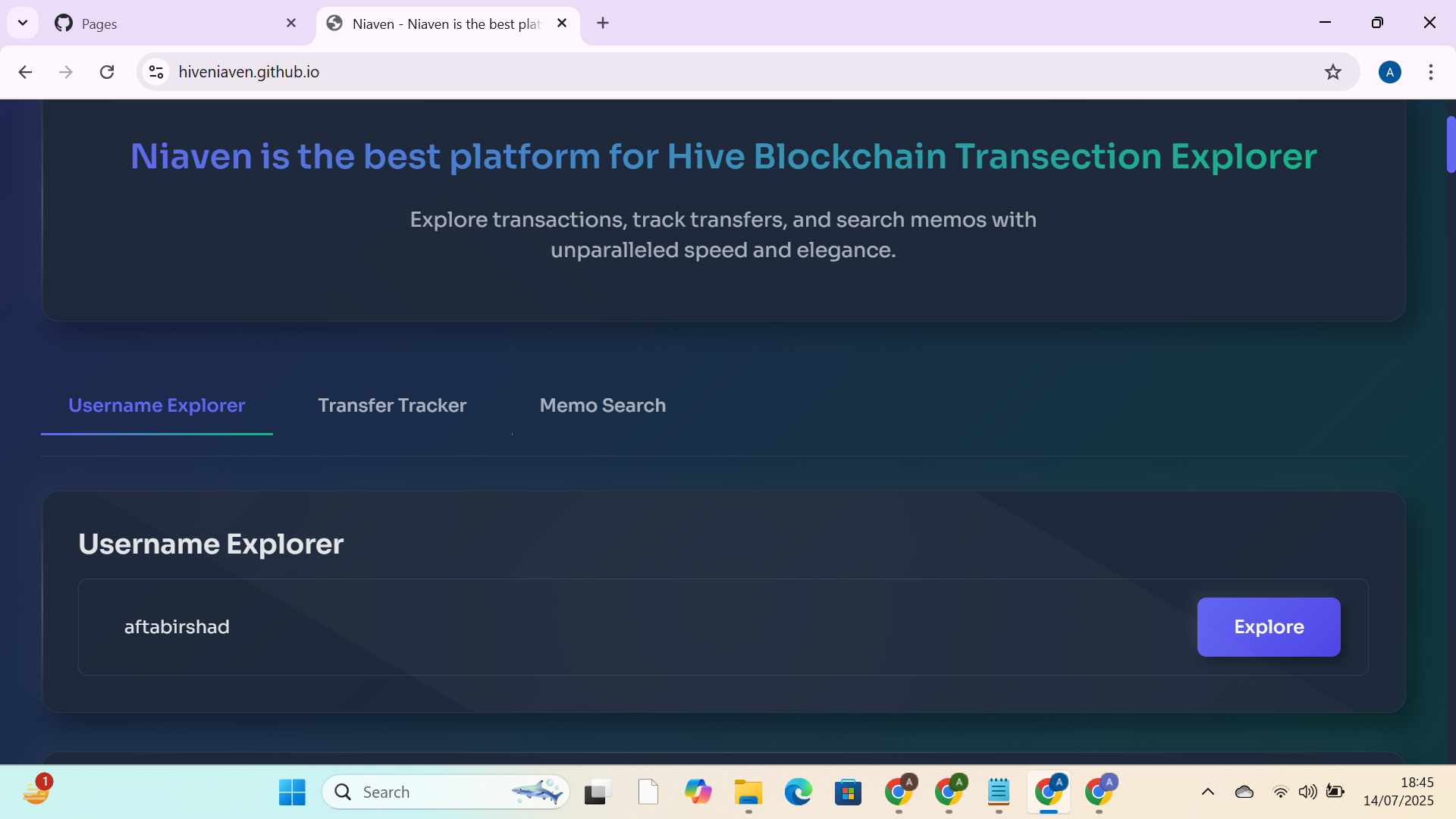Click the Explore button
This screenshot has height=819, width=1456.
click(x=1269, y=627)
